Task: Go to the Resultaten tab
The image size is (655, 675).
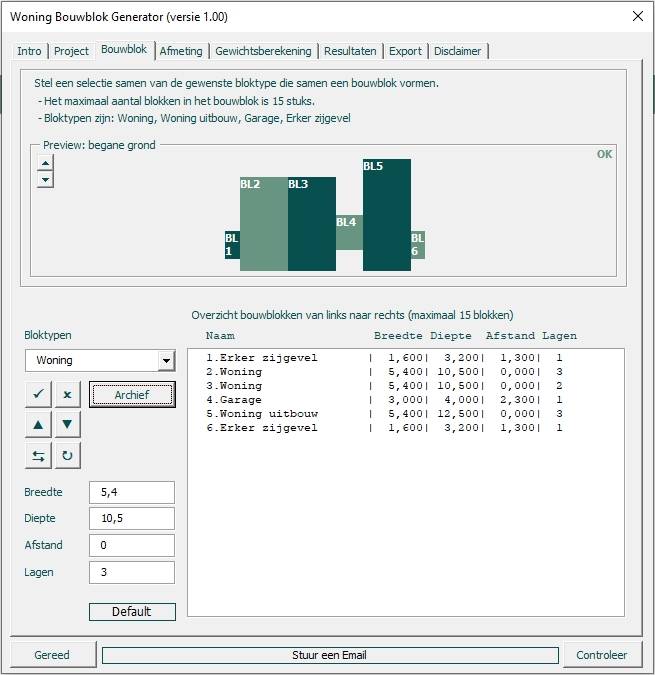Action: pos(350,51)
